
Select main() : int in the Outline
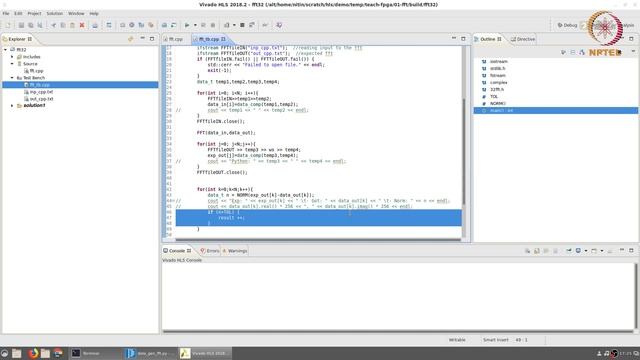coord(556,111)
